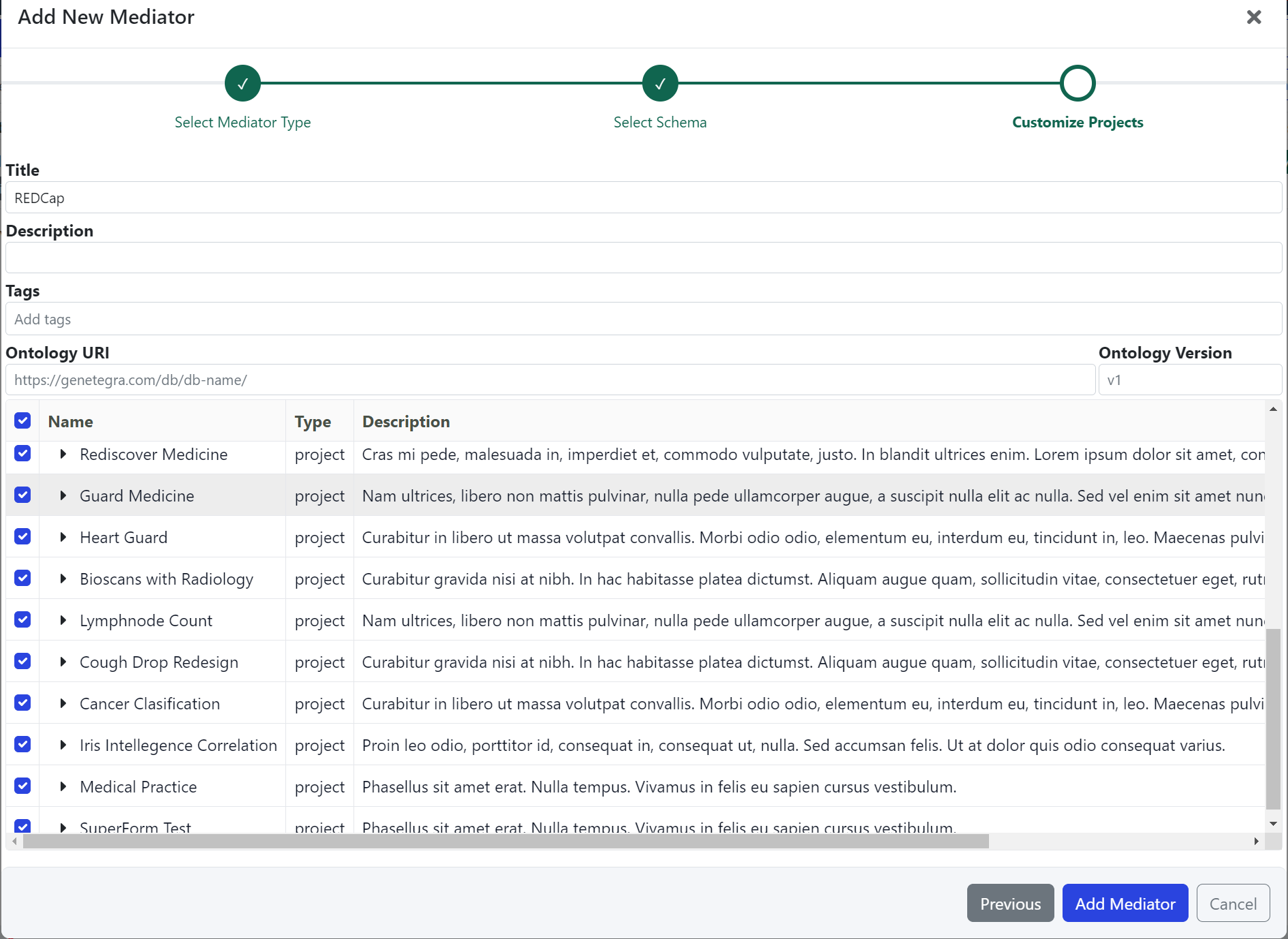The height and width of the screenshot is (939, 1288).
Task: Uncheck the Medical Practice project checkbox
Action: 22,786
